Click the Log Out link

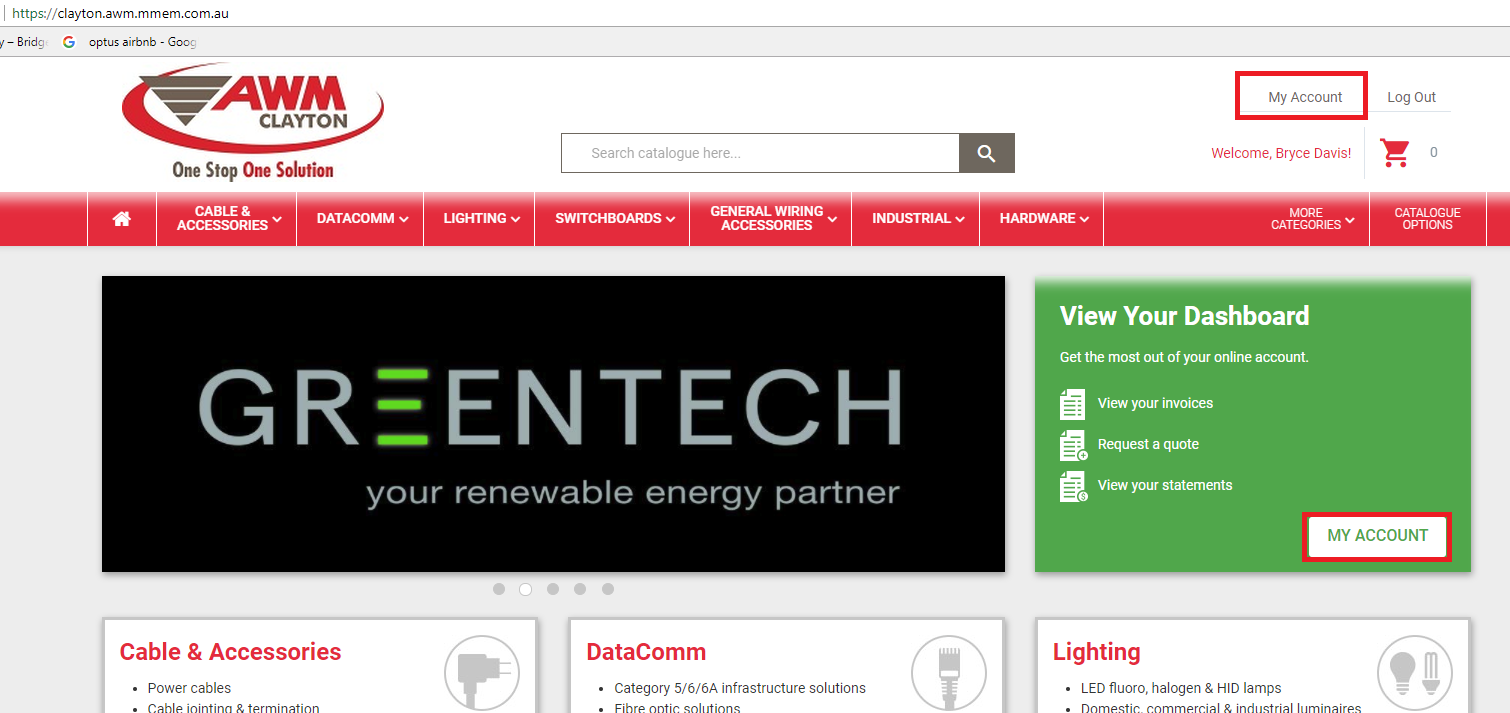tap(1411, 97)
